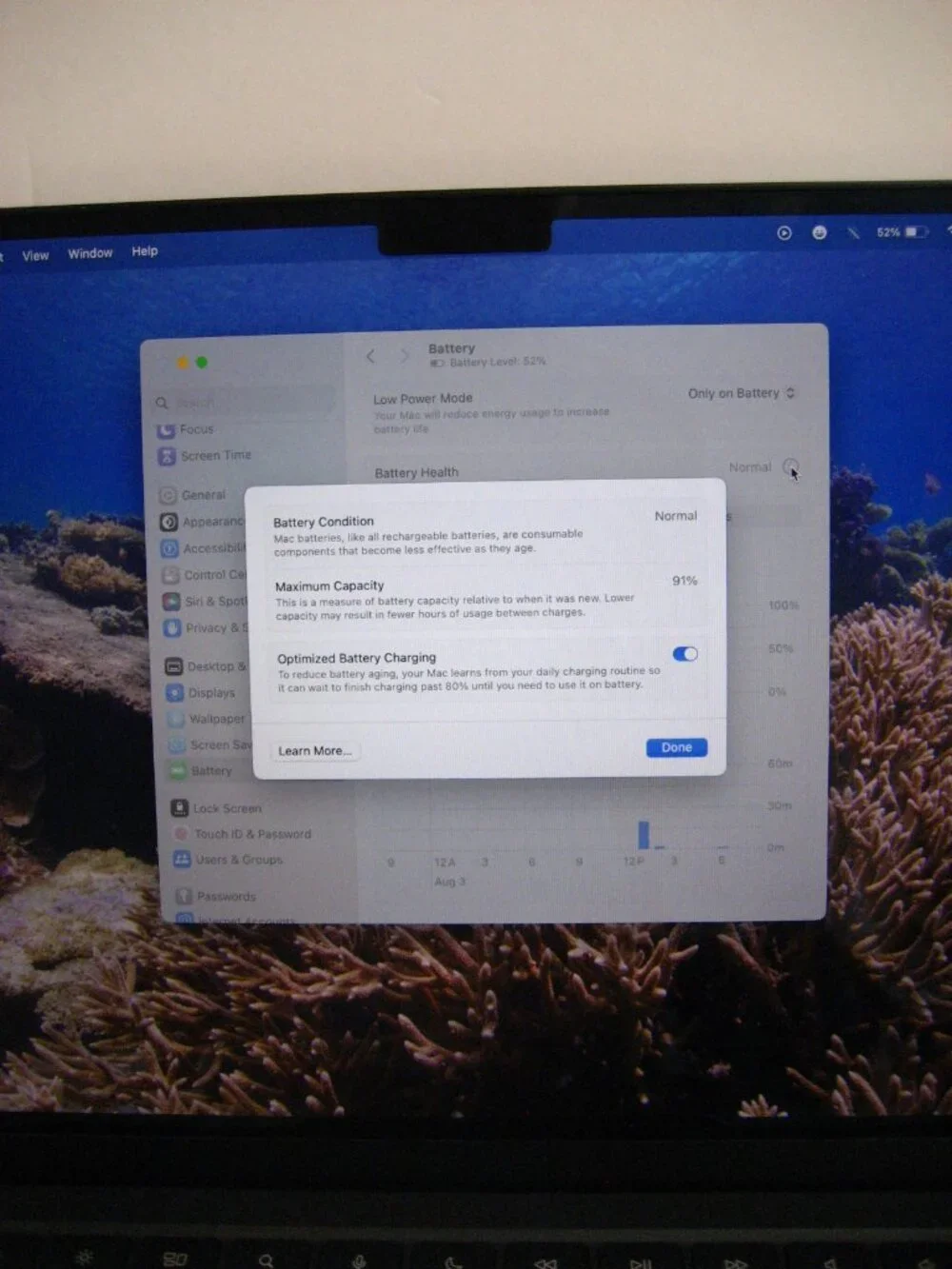Image resolution: width=952 pixels, height=1269 pixels.
Task: Open Screen Saver settings
Action: click(x=209, y=744)
